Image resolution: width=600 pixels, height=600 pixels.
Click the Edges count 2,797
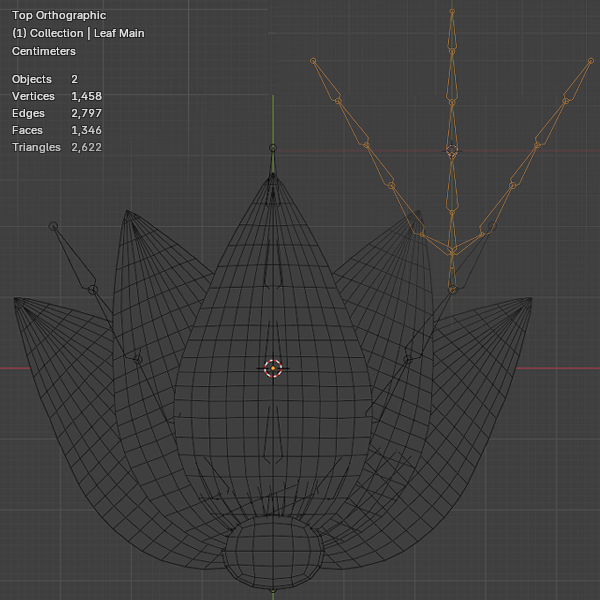86,113
